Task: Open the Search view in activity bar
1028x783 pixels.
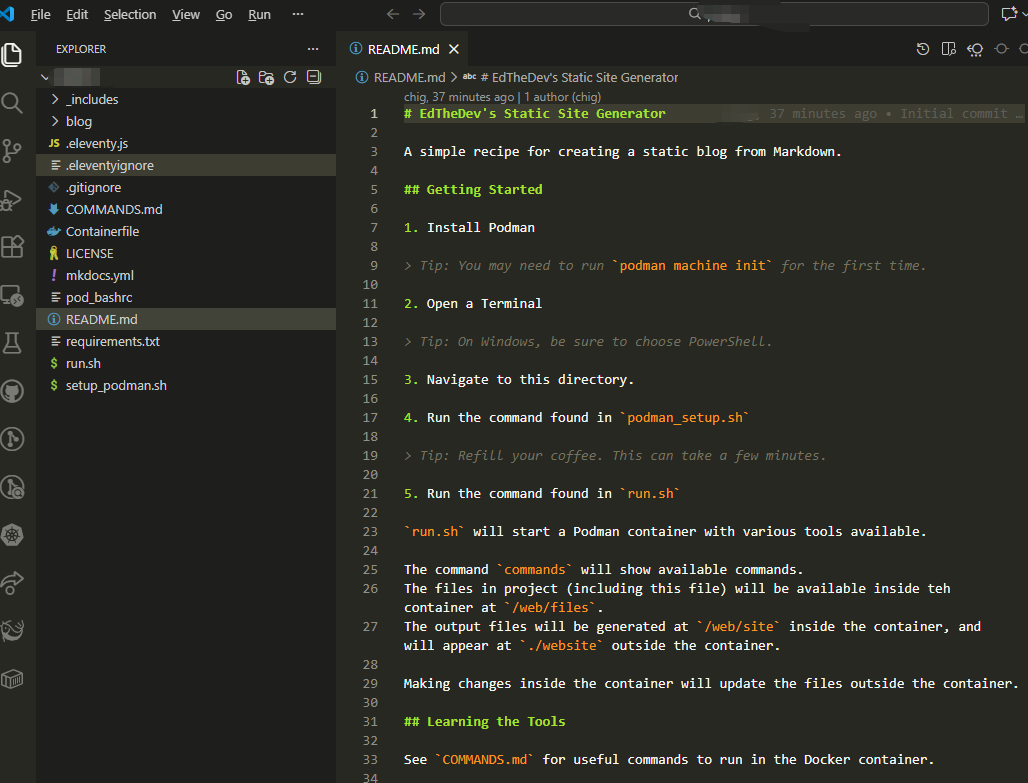Action: tap(12, 102)
